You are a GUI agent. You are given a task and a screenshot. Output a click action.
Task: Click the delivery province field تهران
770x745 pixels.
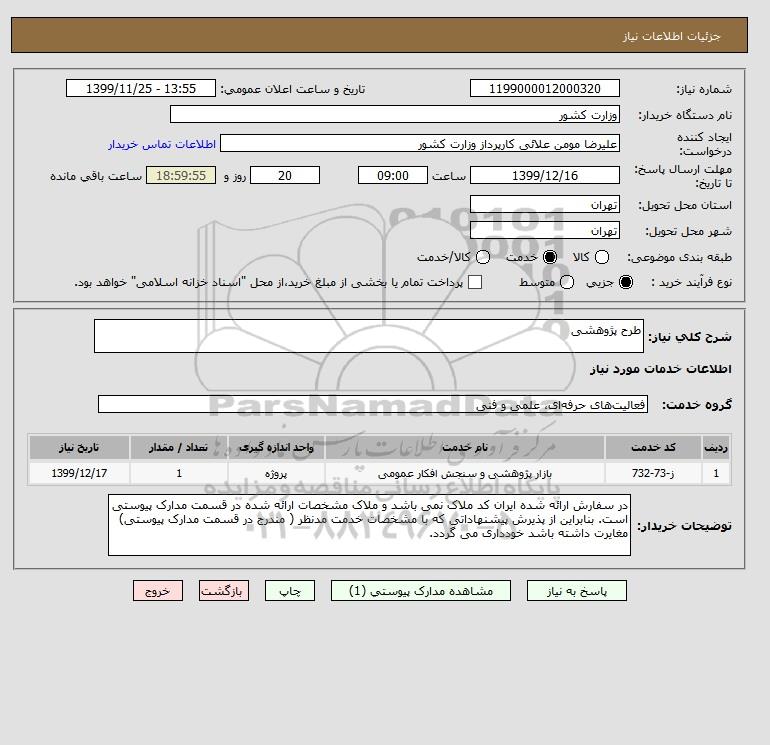[x=545, y=205]
